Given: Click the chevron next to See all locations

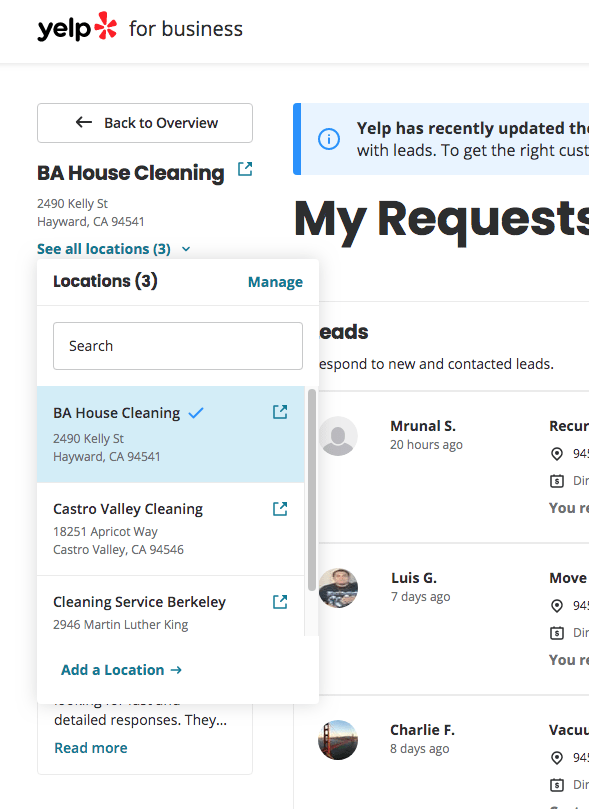Looking at the screenshot, I should [186, 249].
